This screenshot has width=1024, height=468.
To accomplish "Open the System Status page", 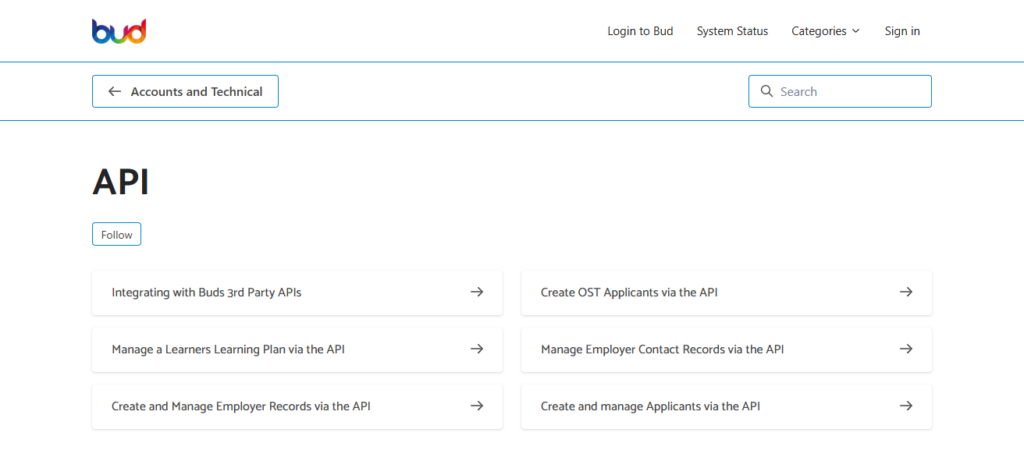I will 732,31.
